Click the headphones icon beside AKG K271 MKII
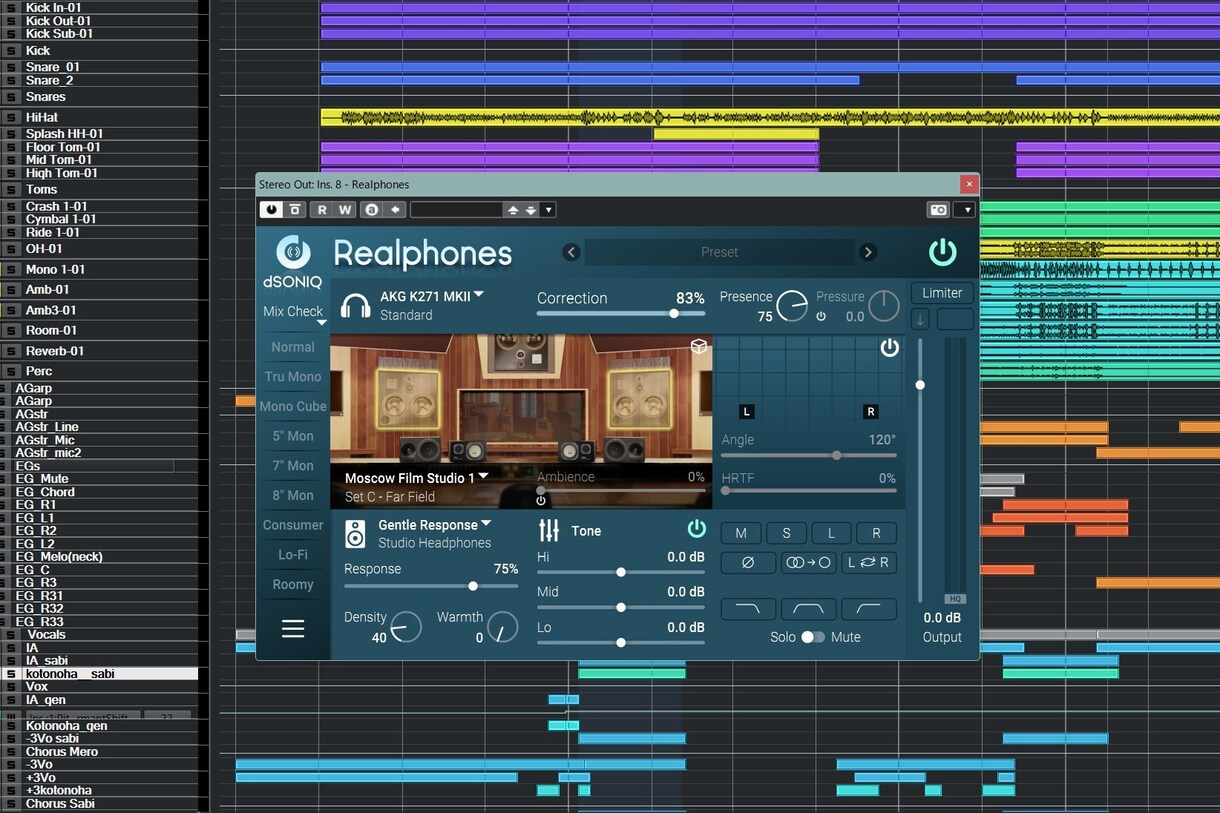Screen dimensions: 1220x813 (355, 305)
